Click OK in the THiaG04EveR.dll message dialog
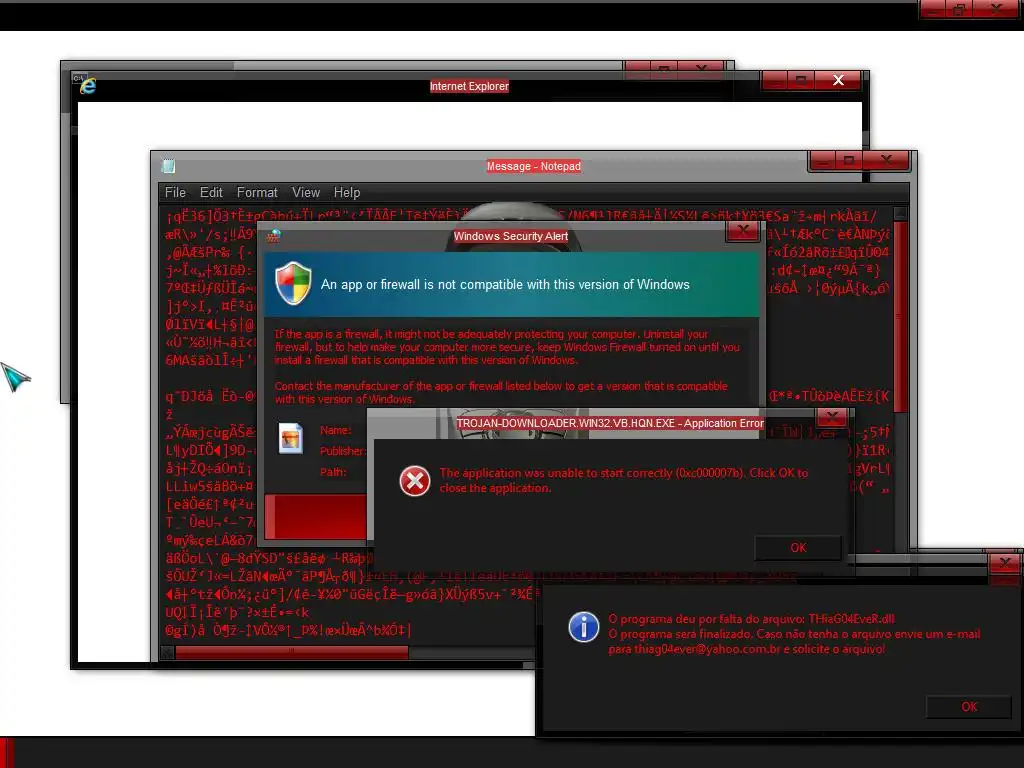 coord(969,707)
